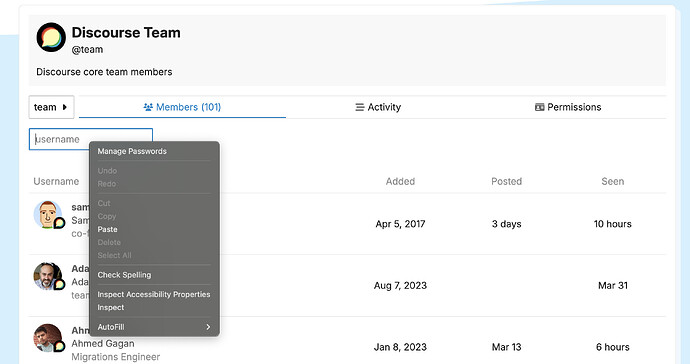The height and width of the screenshot is (364, 690).
Task: Open the Permissions tab
Action: [568, 107]
